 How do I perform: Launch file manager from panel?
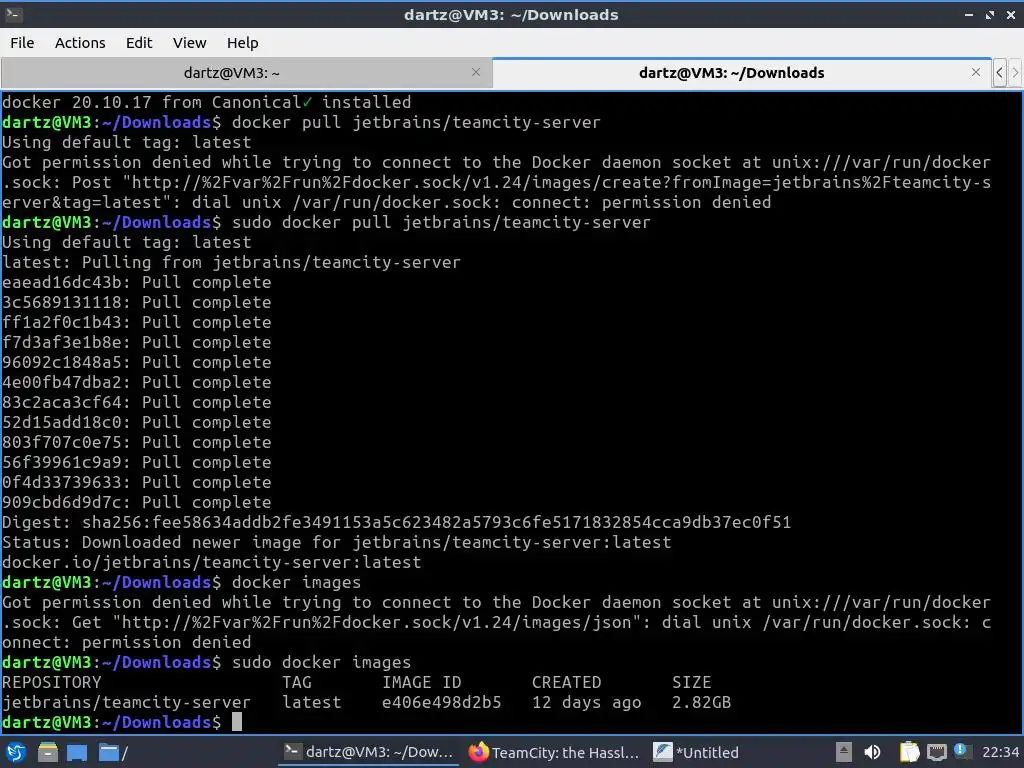[48, 752]
